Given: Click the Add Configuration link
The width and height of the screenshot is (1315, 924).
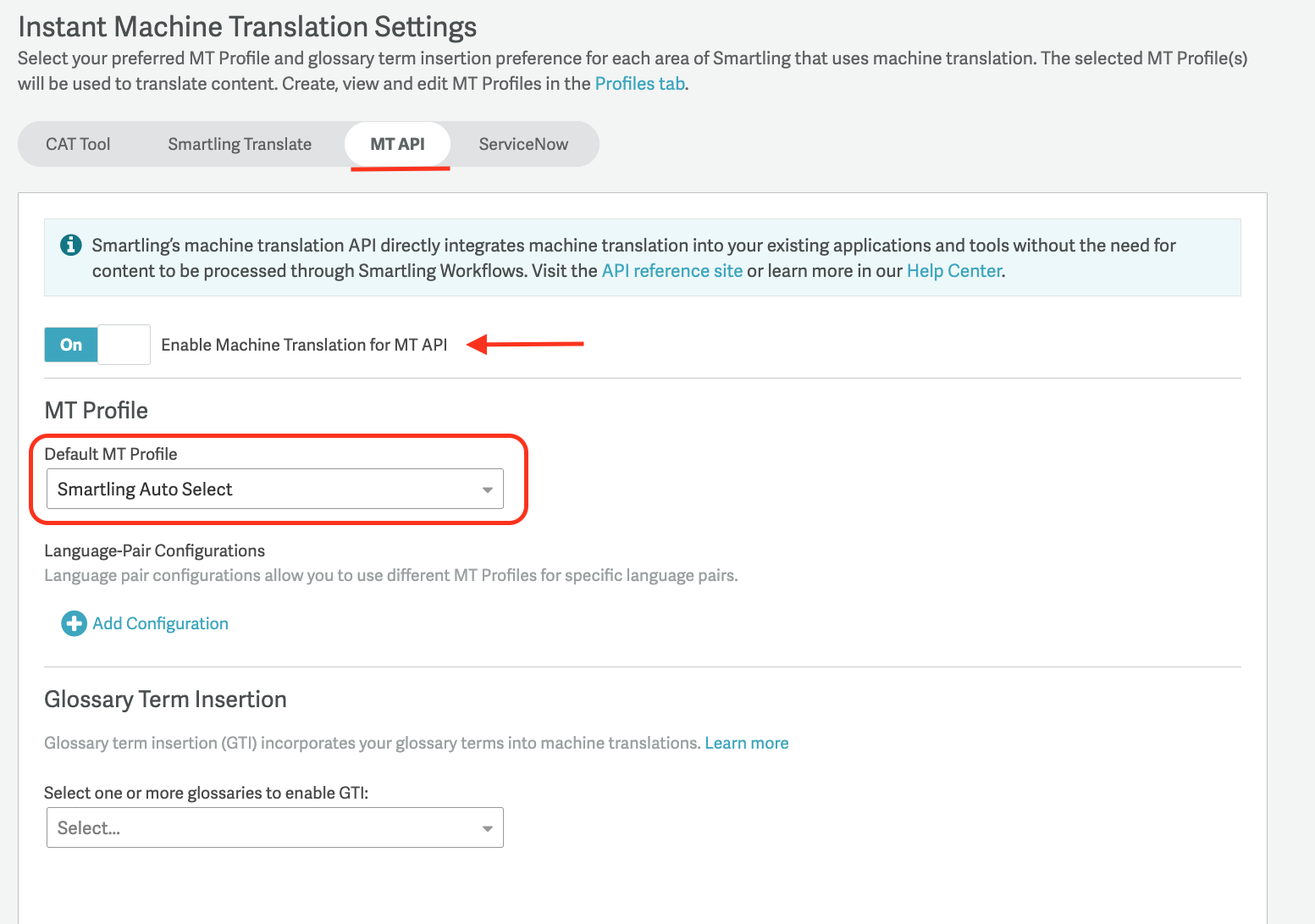Looking at the screenshot, I should click(161, 624).
